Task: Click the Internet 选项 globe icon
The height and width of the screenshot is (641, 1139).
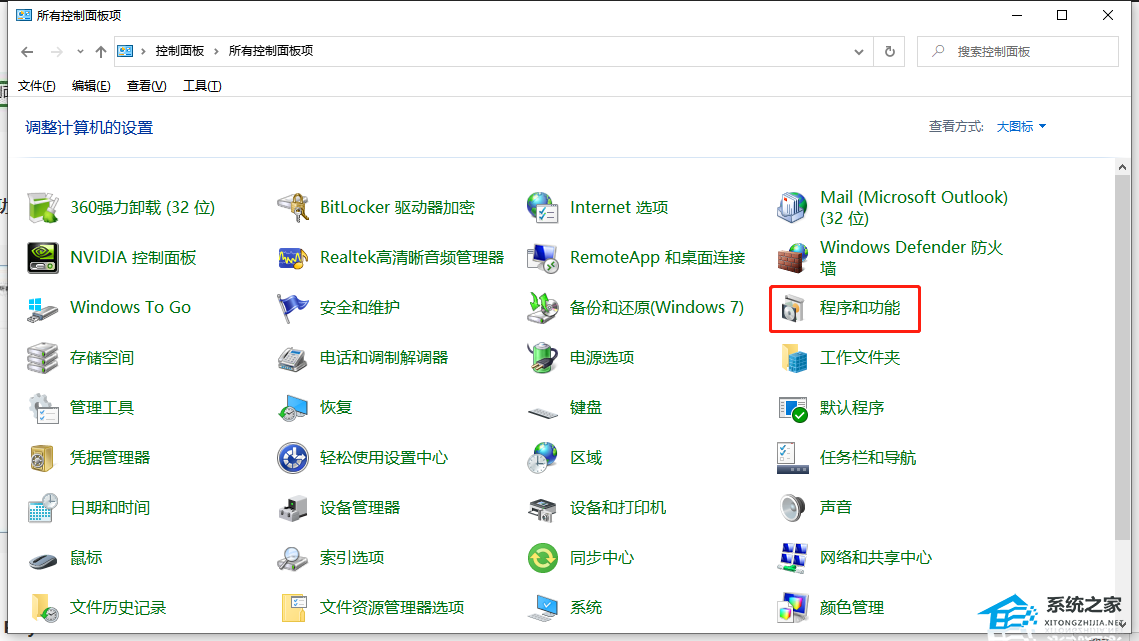Action: click(543, 208)
